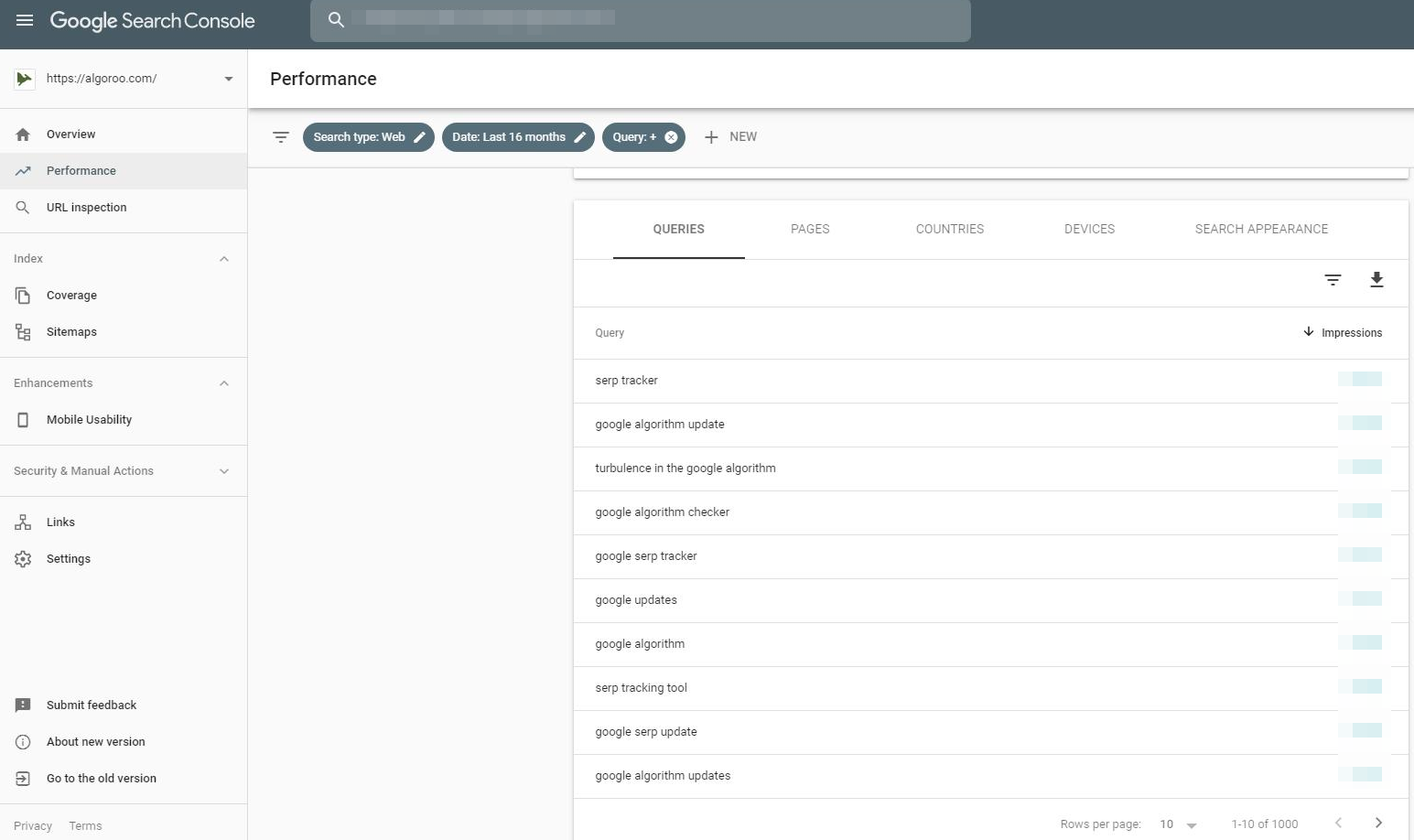This screenshot has height=840, width=1414.
Task: Collapse the Index section
Action: pyautogui.click(x=224, y=258)
